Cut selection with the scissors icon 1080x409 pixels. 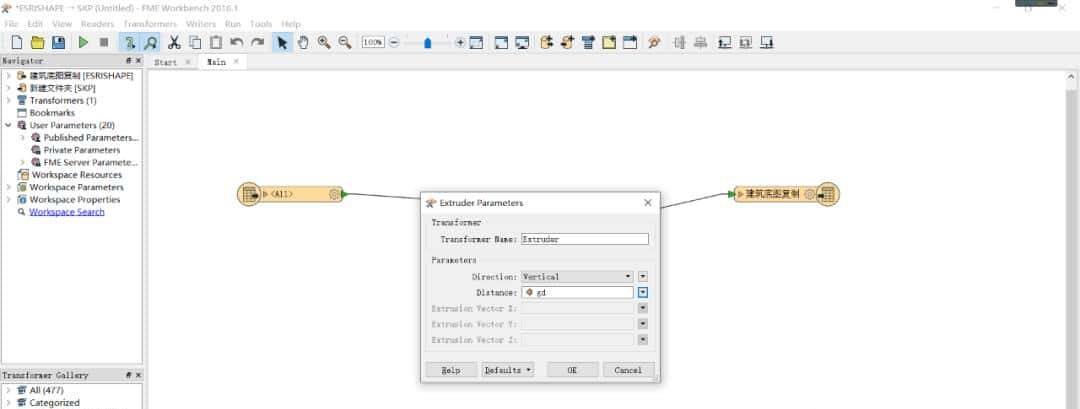(174, 43)
